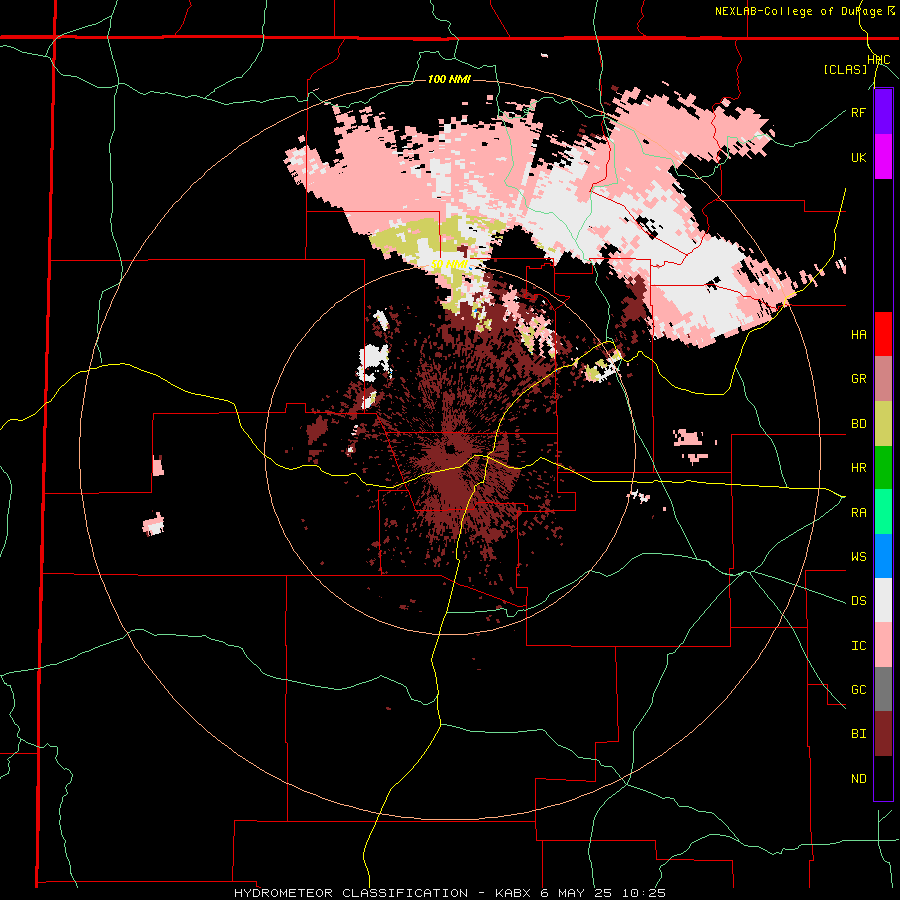Viewport: 900px width, 900px height.
Task: Click the HA legend label
Action: pos(858,335)
